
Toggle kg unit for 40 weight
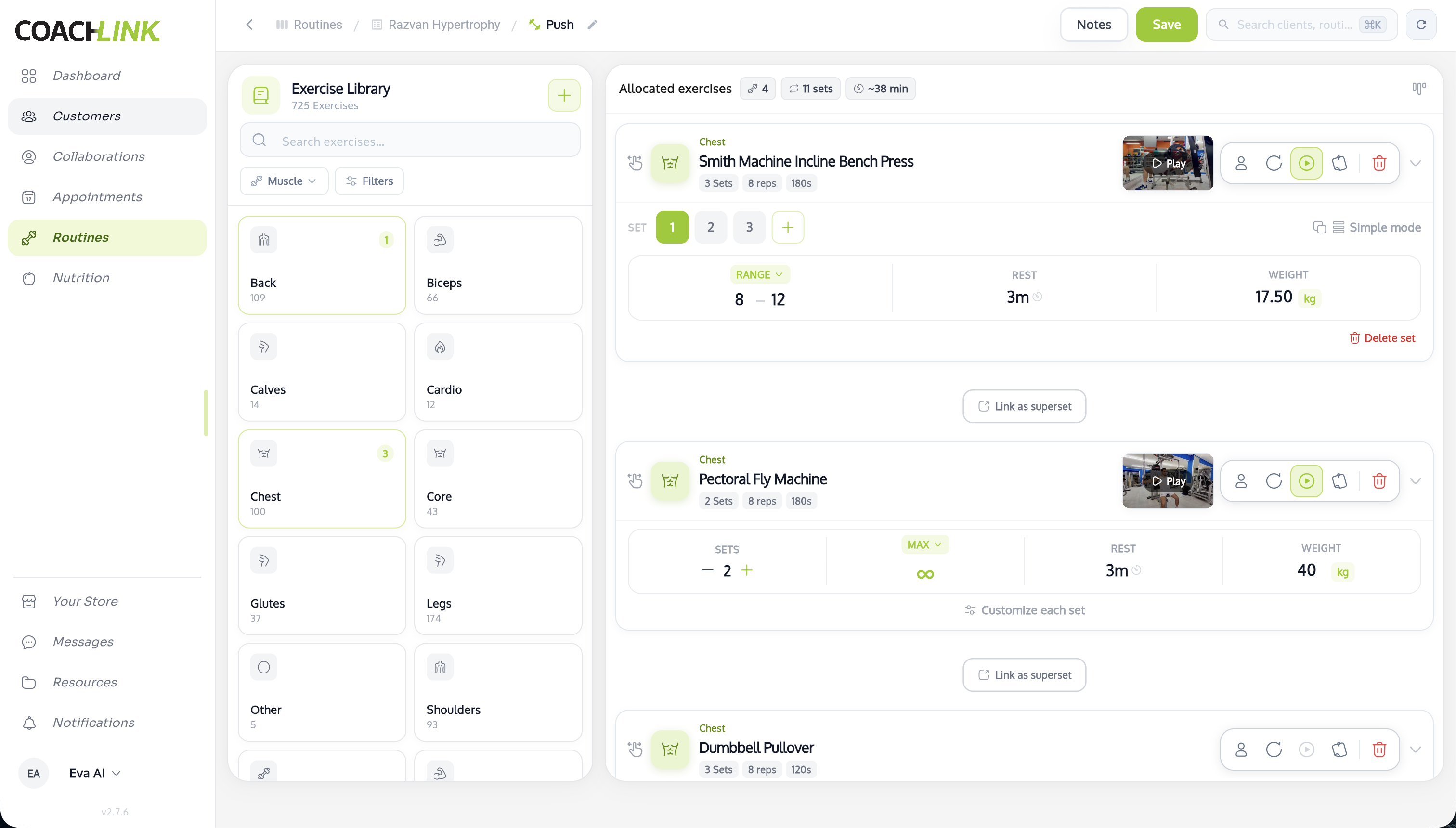(x=1342, y=572)
